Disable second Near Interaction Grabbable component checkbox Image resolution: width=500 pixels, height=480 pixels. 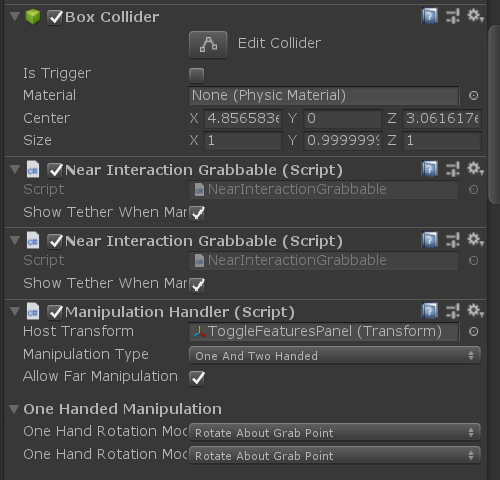(x=55, y=241)
